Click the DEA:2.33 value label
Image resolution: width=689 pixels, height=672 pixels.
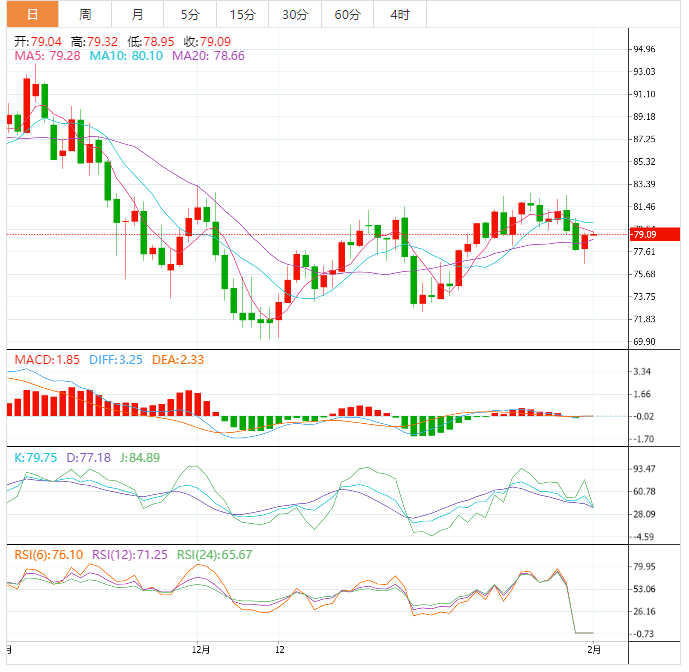(178, 360)
